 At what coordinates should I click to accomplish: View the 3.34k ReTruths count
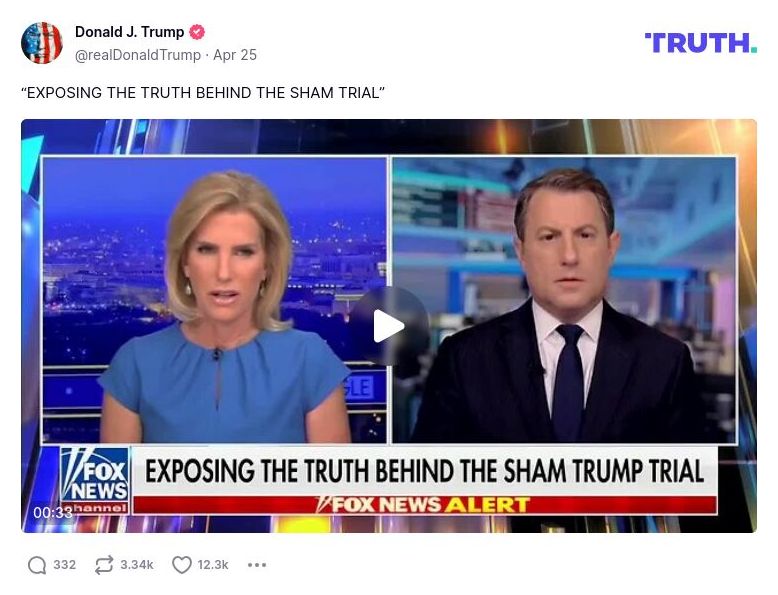click(137, 565)
